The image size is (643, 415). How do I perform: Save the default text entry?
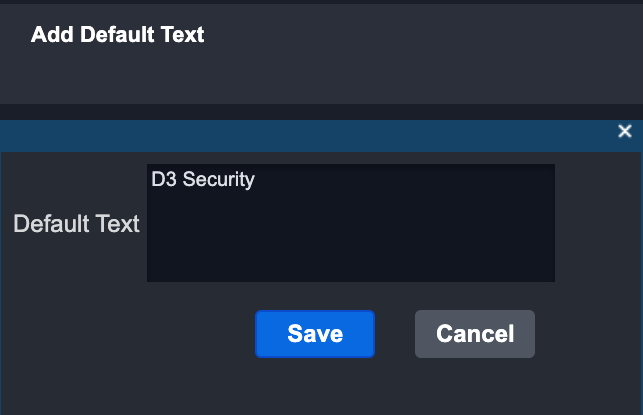pos(315,334)
